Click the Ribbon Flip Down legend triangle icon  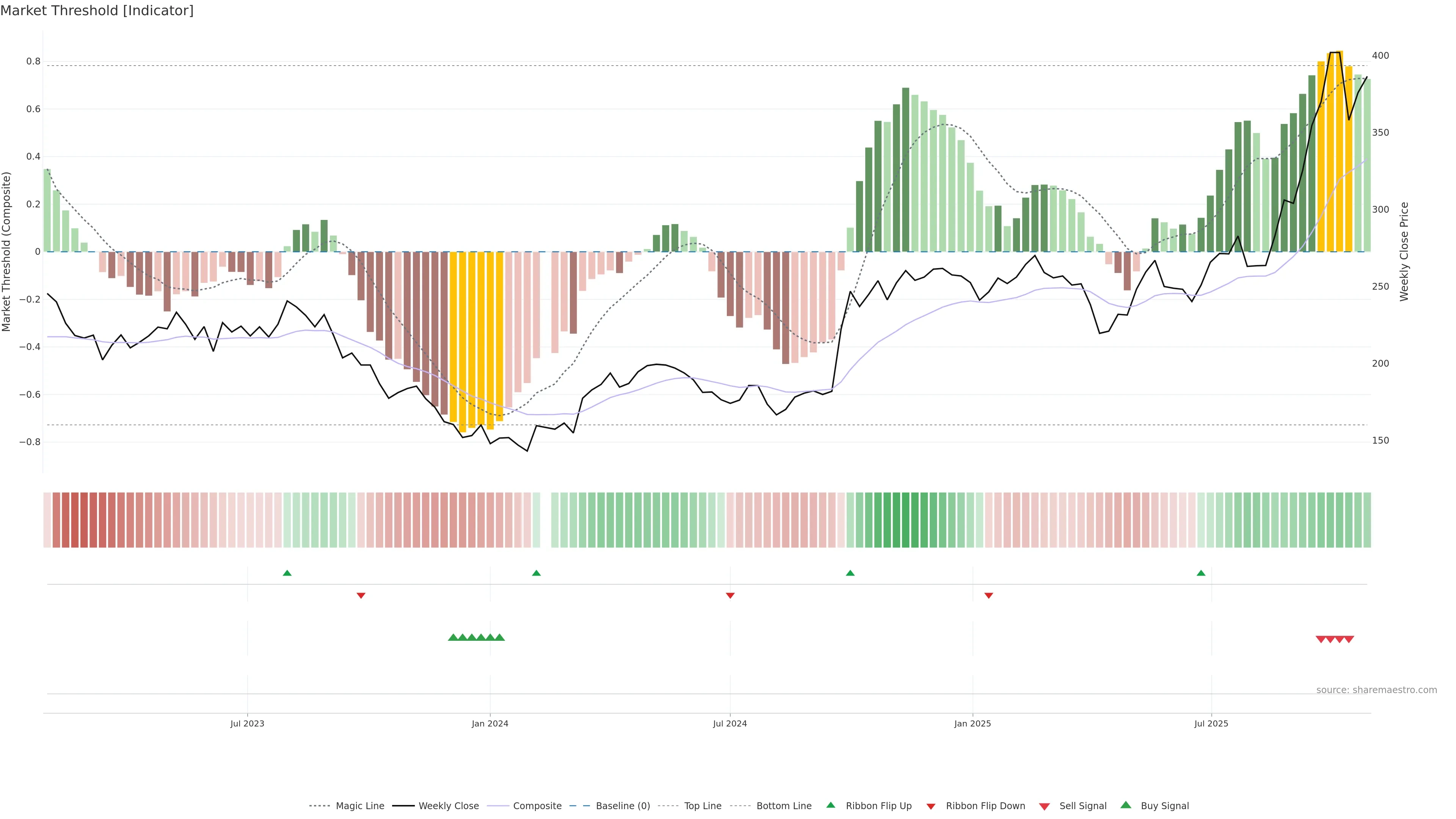pos(931,806)
